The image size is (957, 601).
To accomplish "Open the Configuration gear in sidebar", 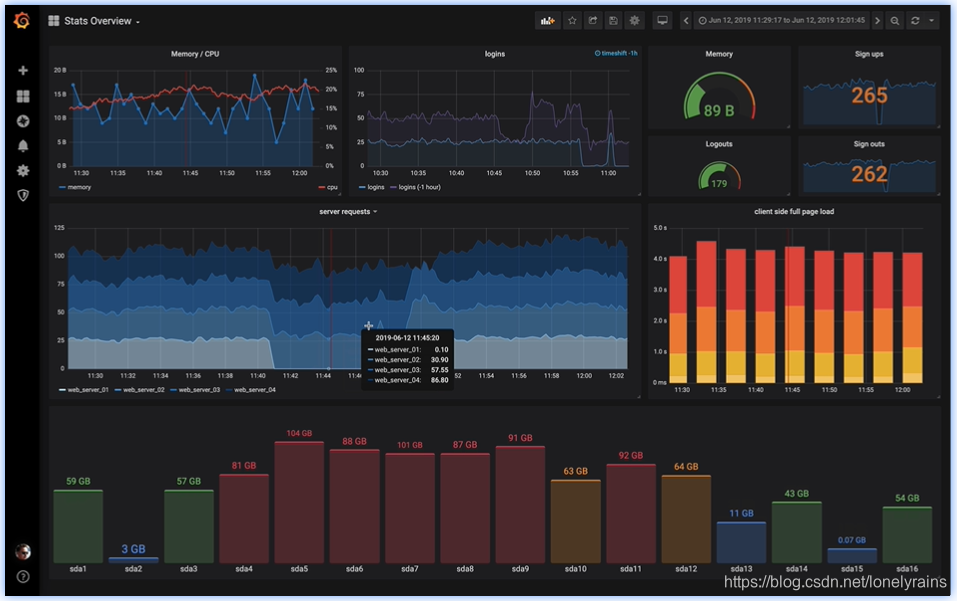I will [x=23, y=171].
